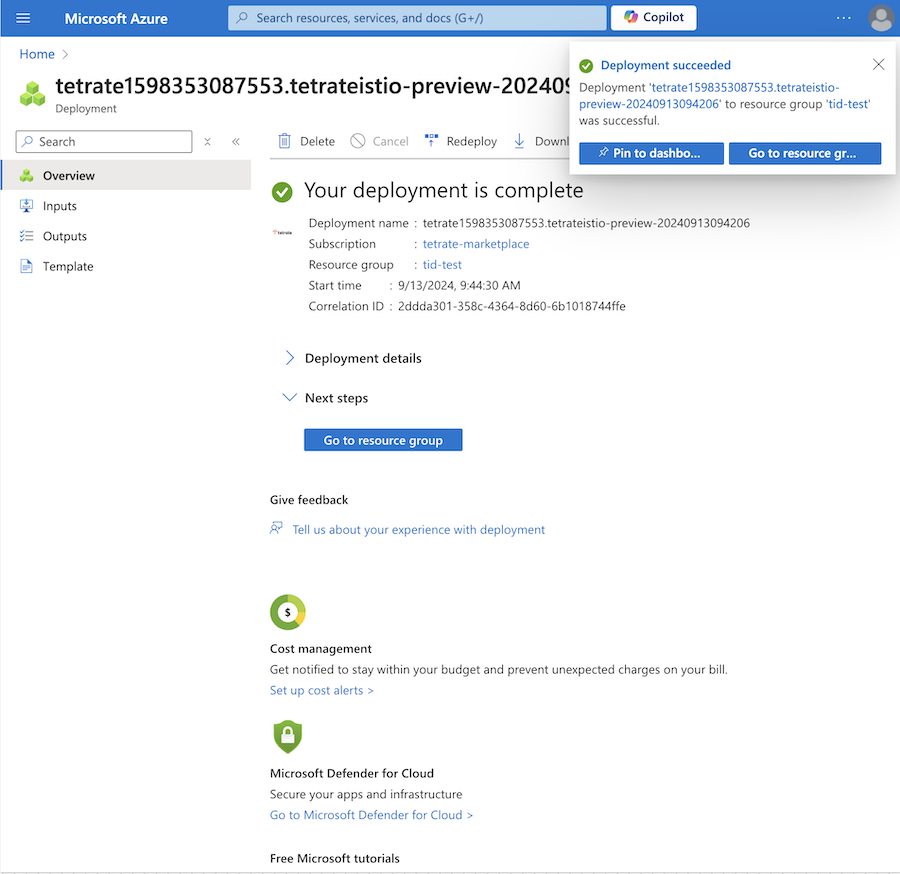Click the Cost management heading
900x874 pixels.
pyautogui.click(x=320, y=648)
